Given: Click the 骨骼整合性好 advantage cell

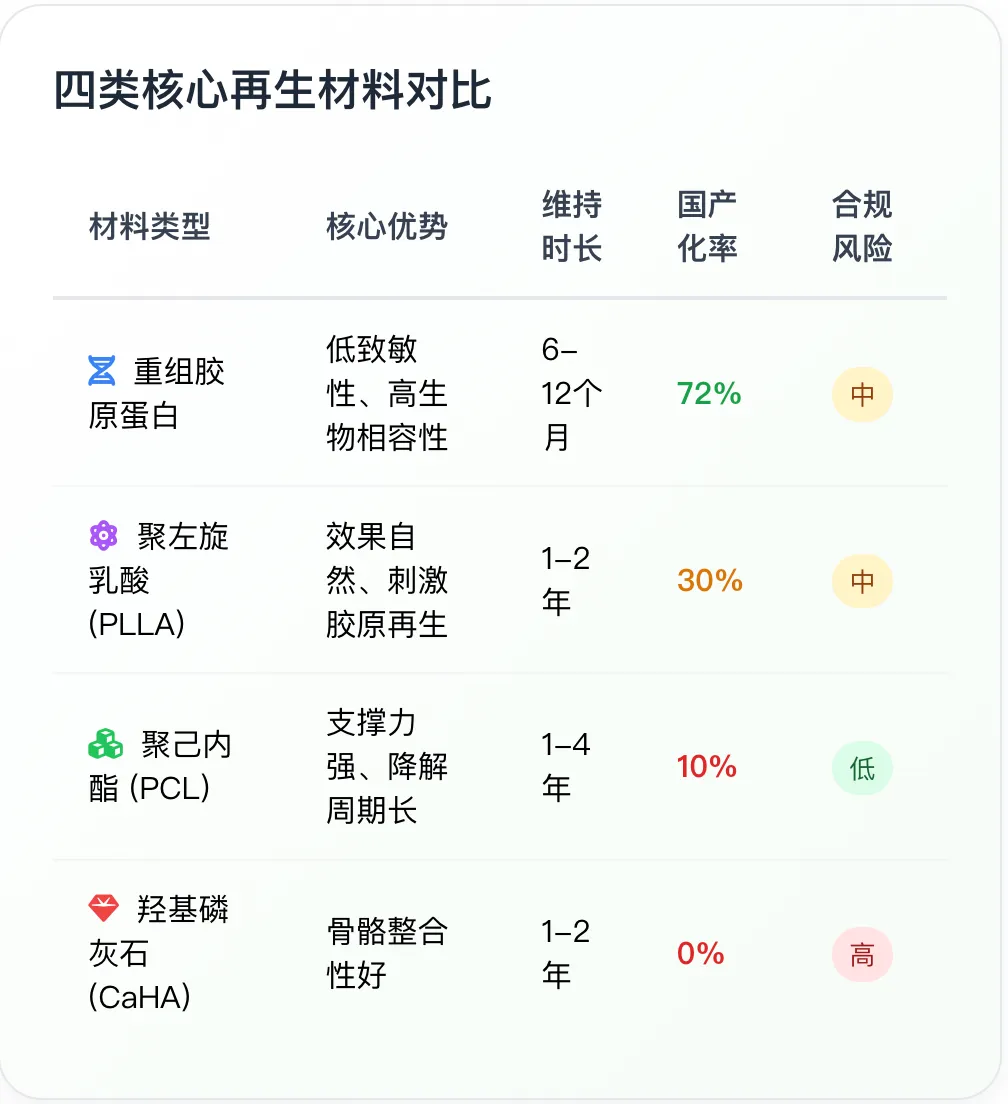Looking at the screenshot, I should tap(386, 954).
